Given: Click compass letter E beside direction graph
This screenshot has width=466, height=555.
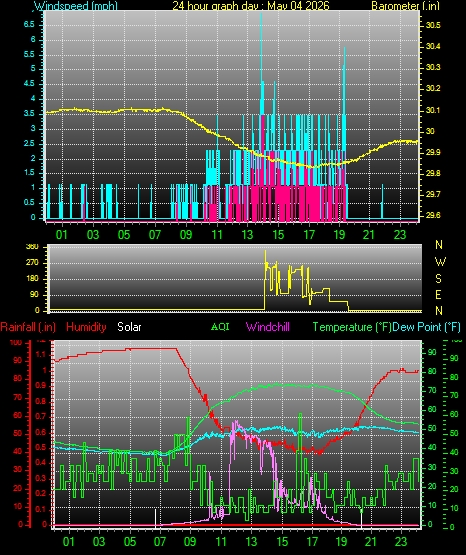Looking at the screenshot, I should [438, 294].
